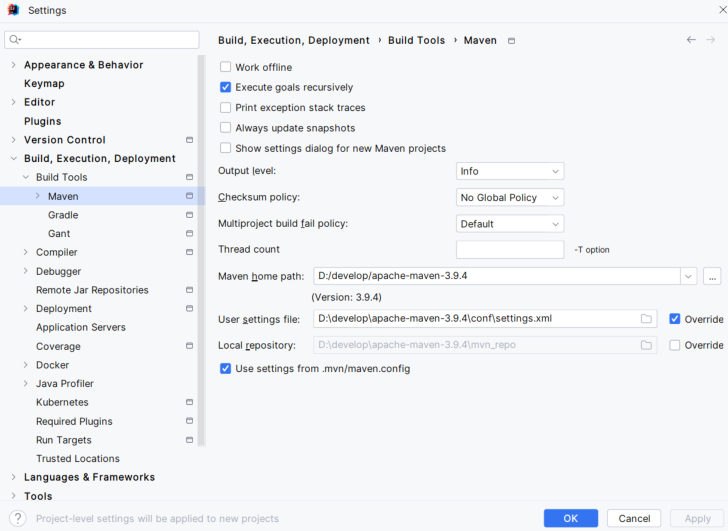Expand Appearance & Behavior section

[x=13, y=65]
